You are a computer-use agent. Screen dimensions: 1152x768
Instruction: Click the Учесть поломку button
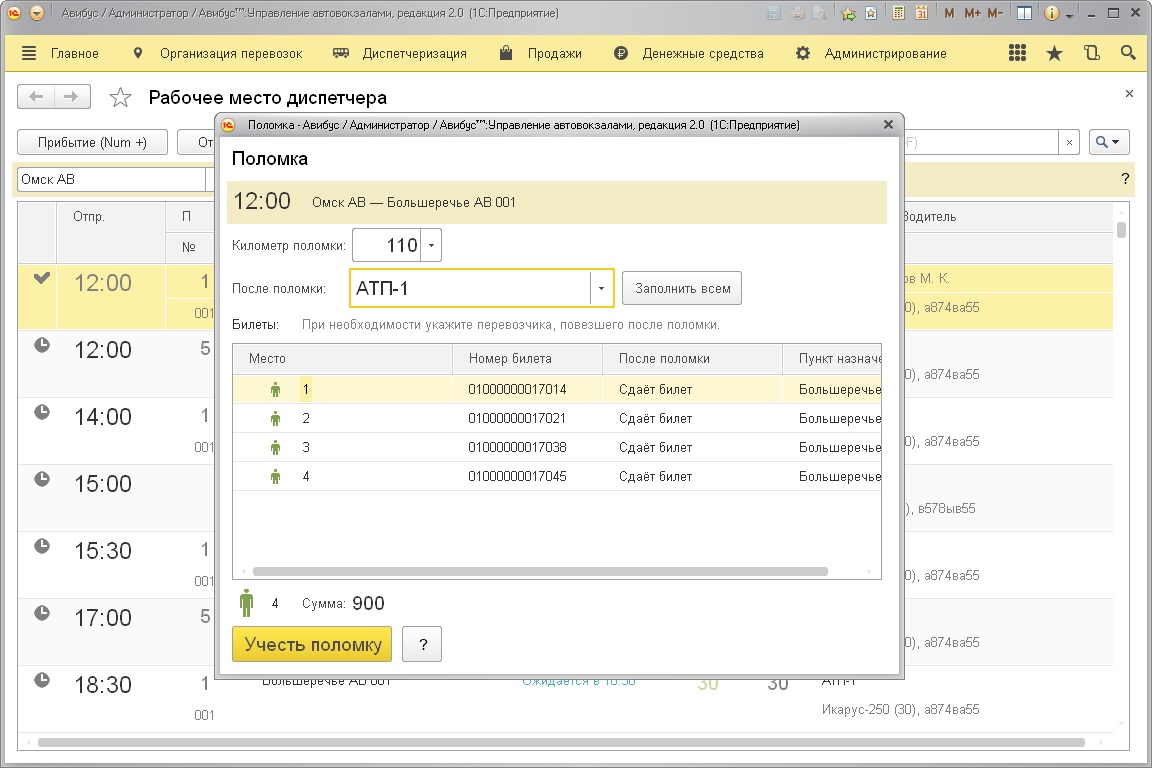[312, 645]
